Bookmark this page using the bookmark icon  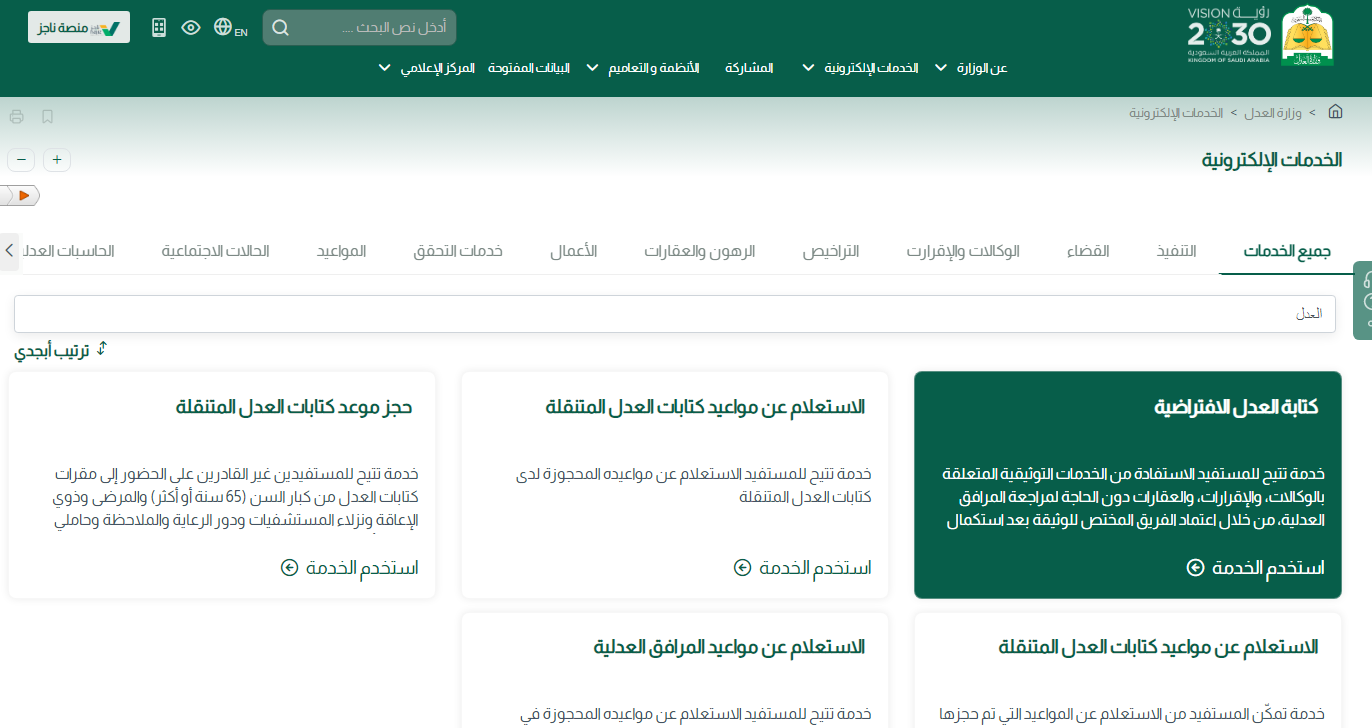coord(47,117)
